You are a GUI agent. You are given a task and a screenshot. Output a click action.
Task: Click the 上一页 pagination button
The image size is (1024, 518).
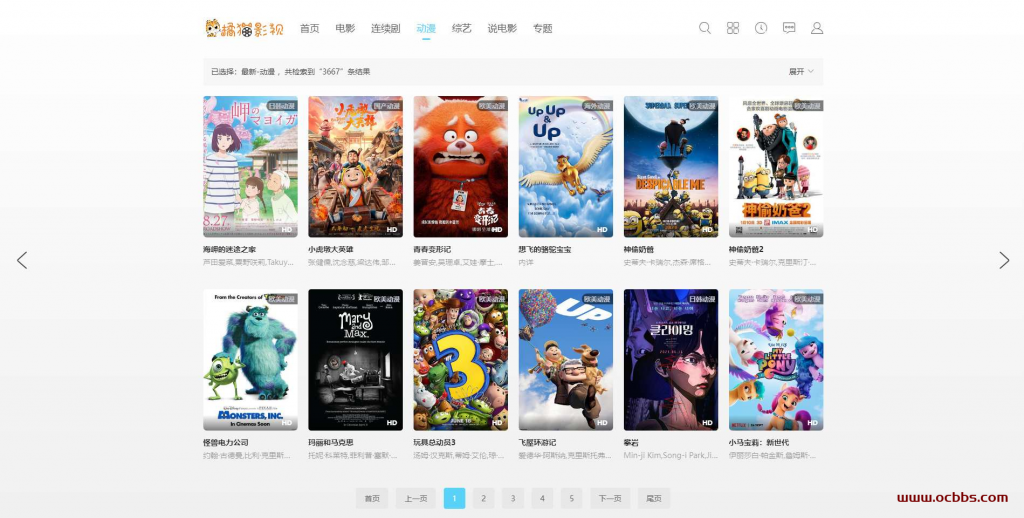pyautogui.click(x=415, y=498)
